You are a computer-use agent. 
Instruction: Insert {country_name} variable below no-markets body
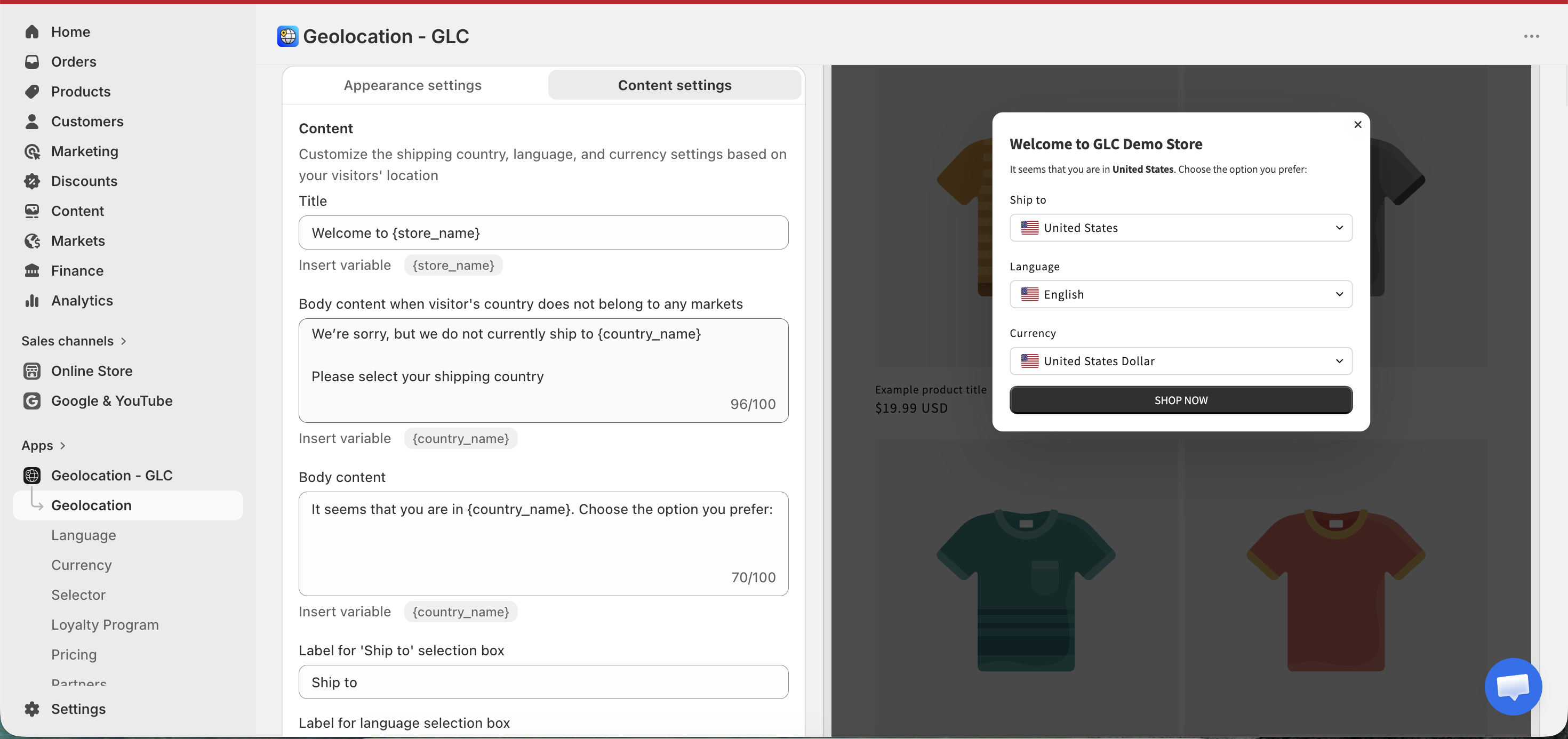(x=460, y=438)
